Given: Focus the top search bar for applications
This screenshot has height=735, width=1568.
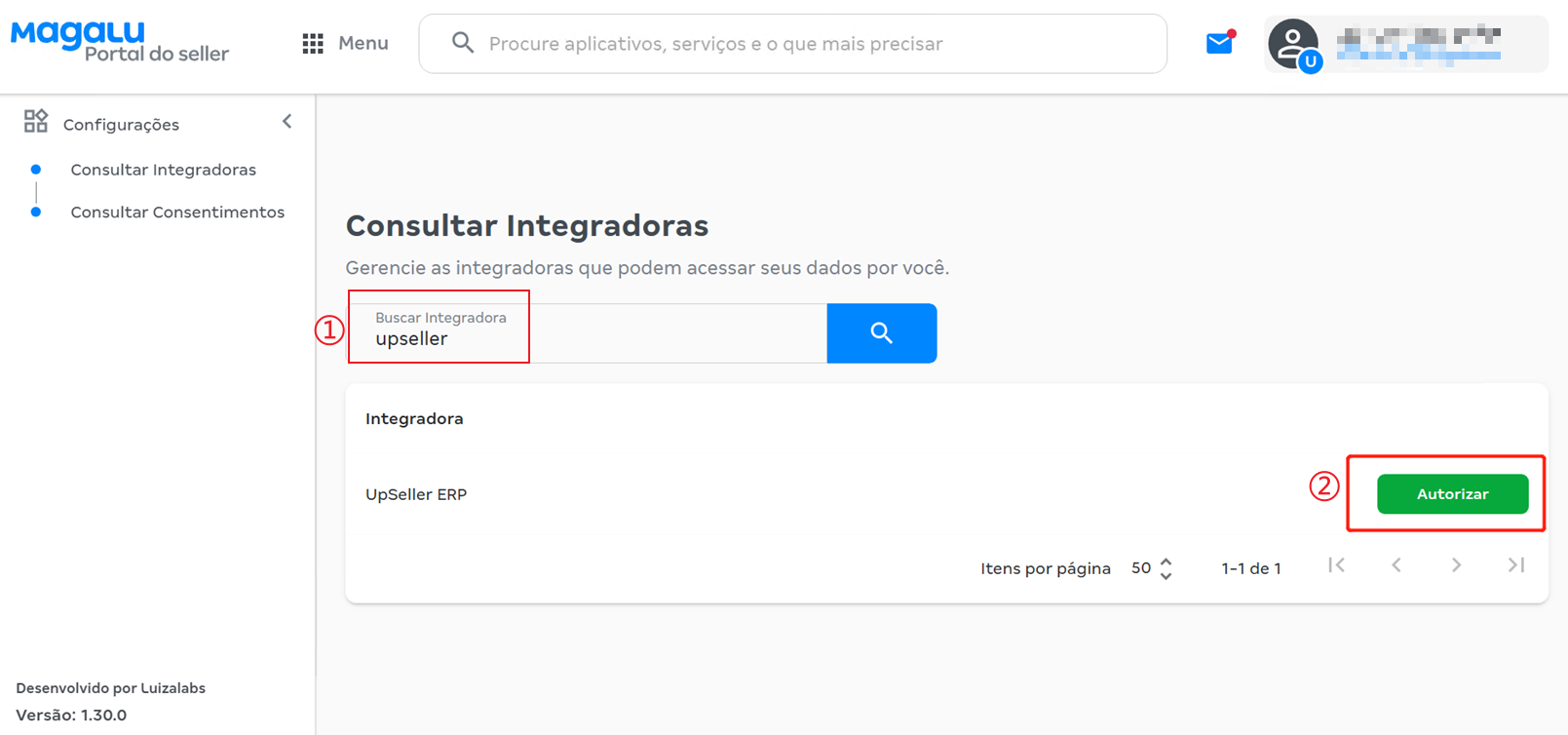Looking at the screenshot, I should [793, 44].
